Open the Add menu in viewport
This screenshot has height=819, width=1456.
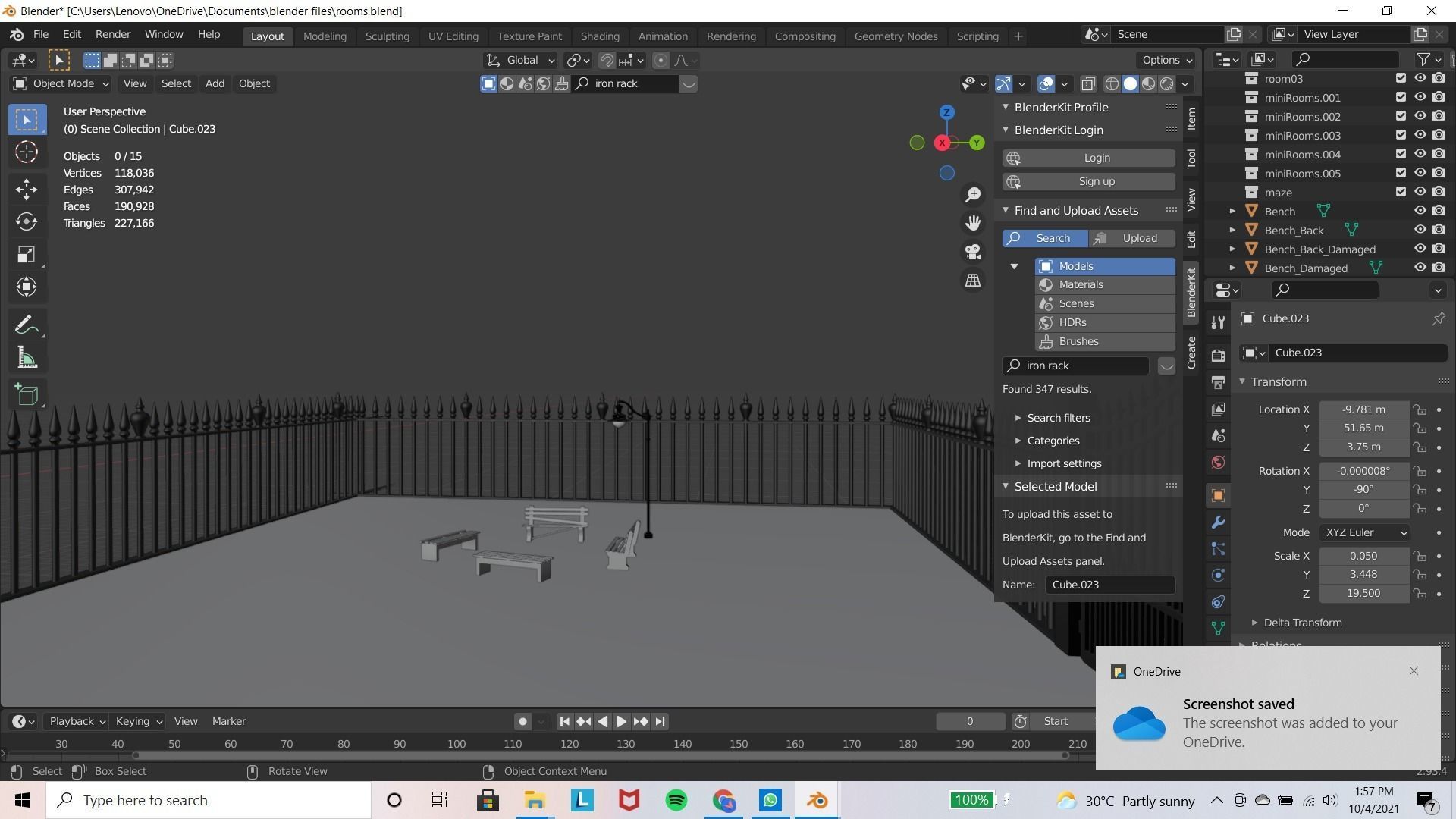coord(215,83)
